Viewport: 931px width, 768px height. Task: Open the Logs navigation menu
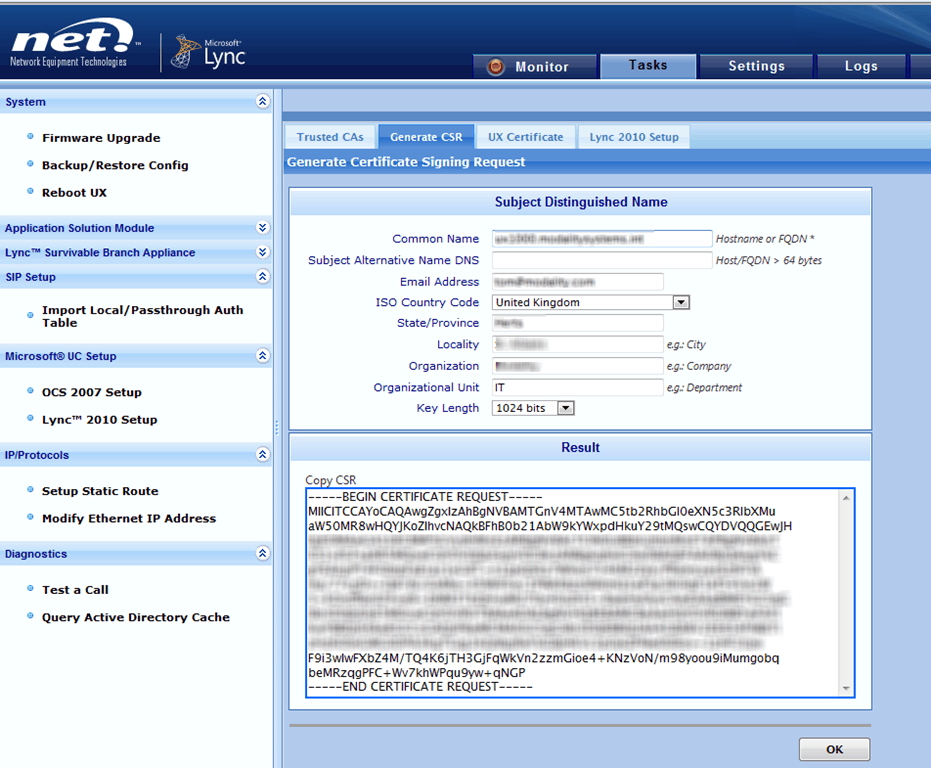861,66
